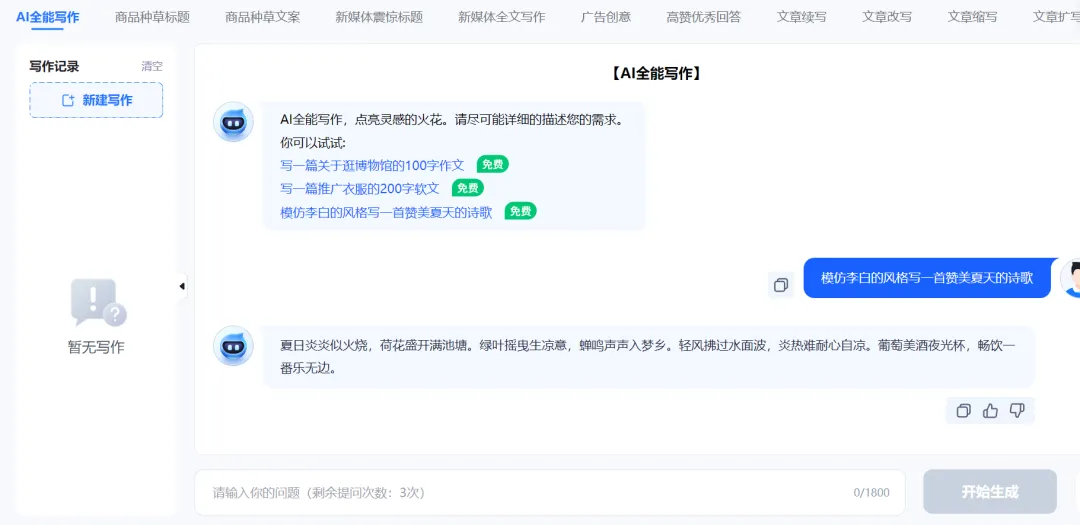Copy the AI poem response
This screenshot has width=1080, height=525.
tap(964, 411)
